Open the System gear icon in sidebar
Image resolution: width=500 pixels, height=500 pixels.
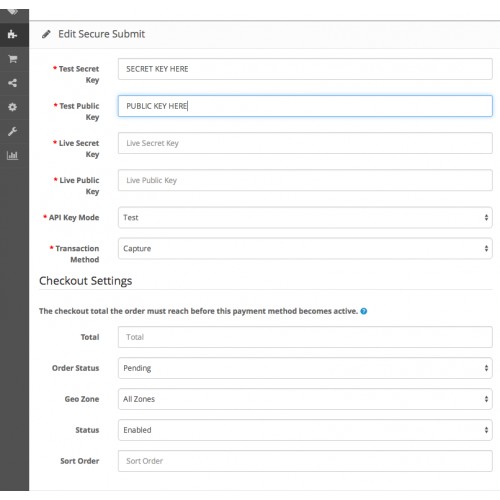12,107
